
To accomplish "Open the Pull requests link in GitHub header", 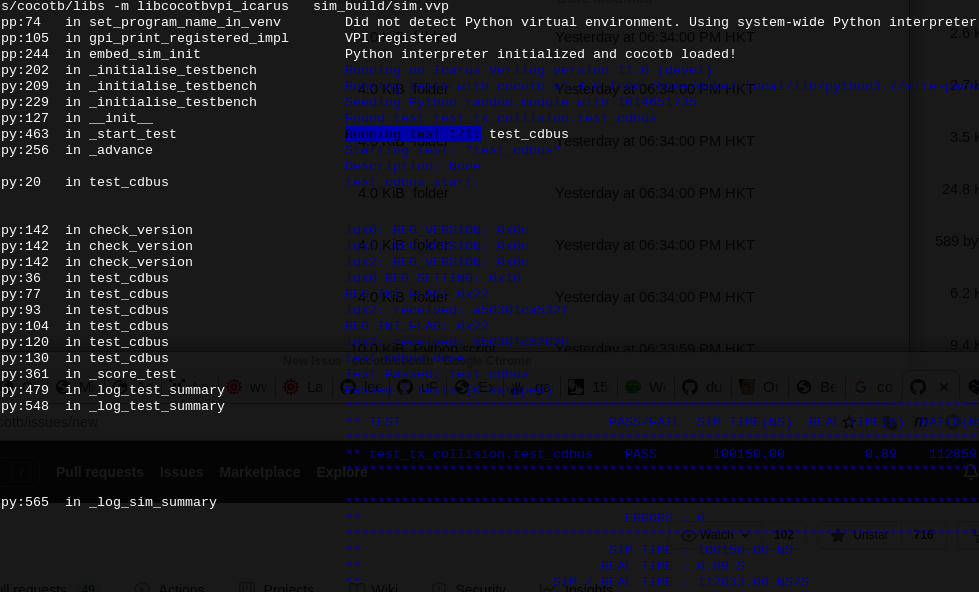I will pos(100,472).
